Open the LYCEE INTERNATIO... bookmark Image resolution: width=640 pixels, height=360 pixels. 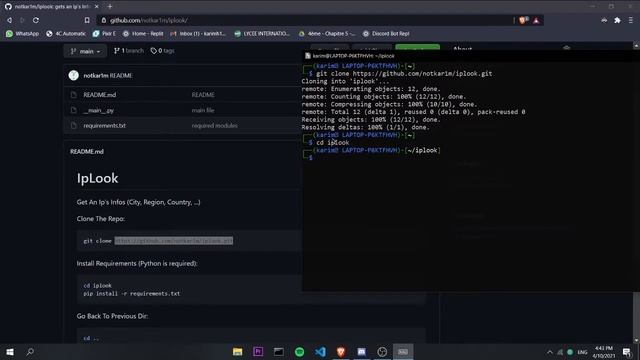(x=262, y=33)
